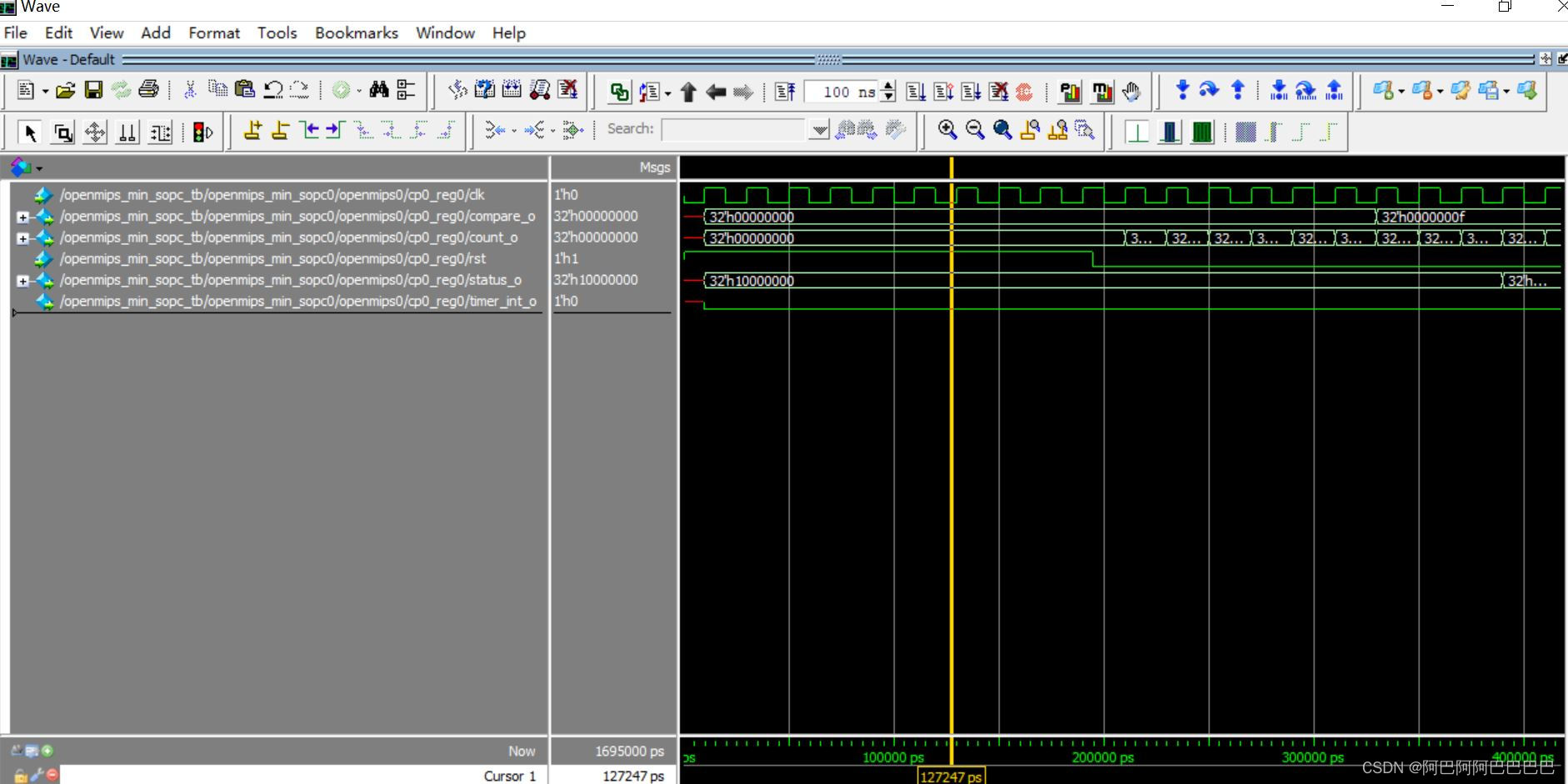The image size is (1568, 784).
Task: Select the cp0_reg0/timer_int_o signal row
Action: [297, 302]
